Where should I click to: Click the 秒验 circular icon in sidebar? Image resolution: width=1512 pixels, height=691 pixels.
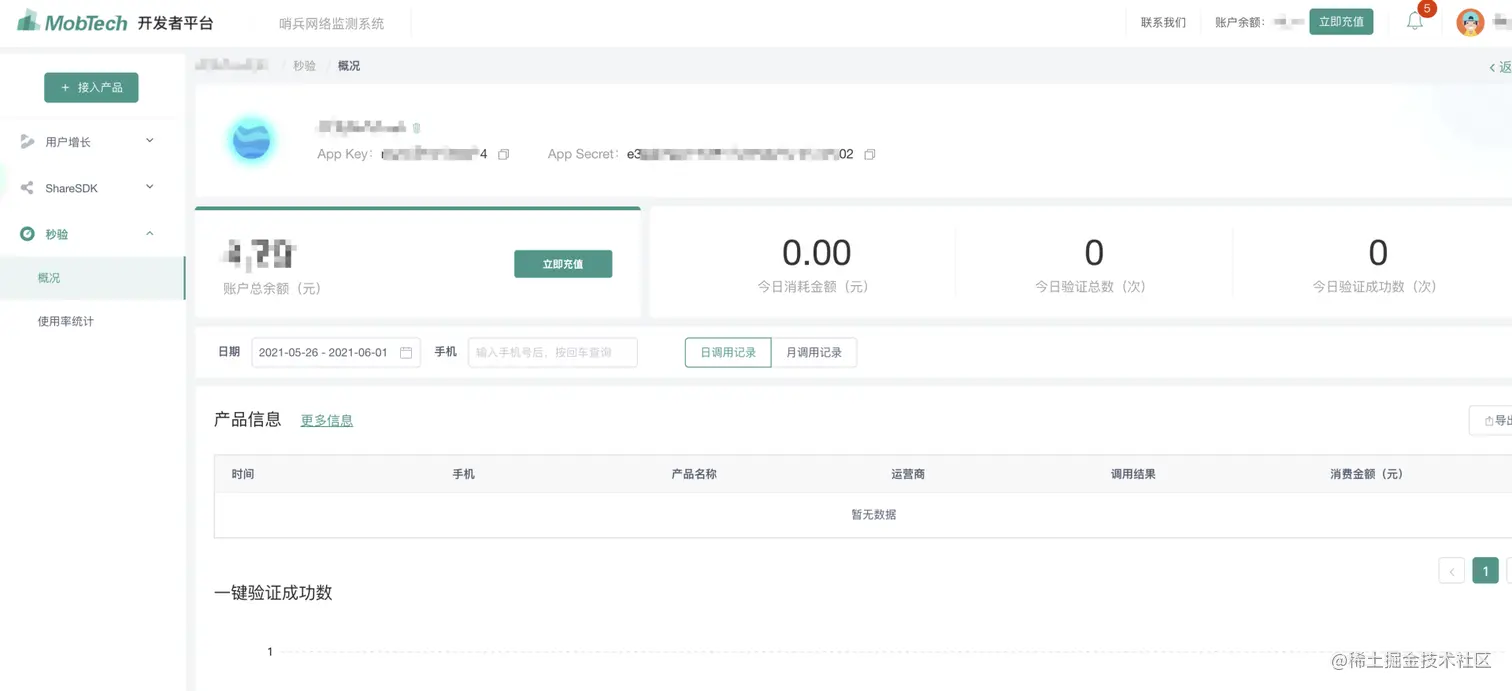tap(27, 233)
